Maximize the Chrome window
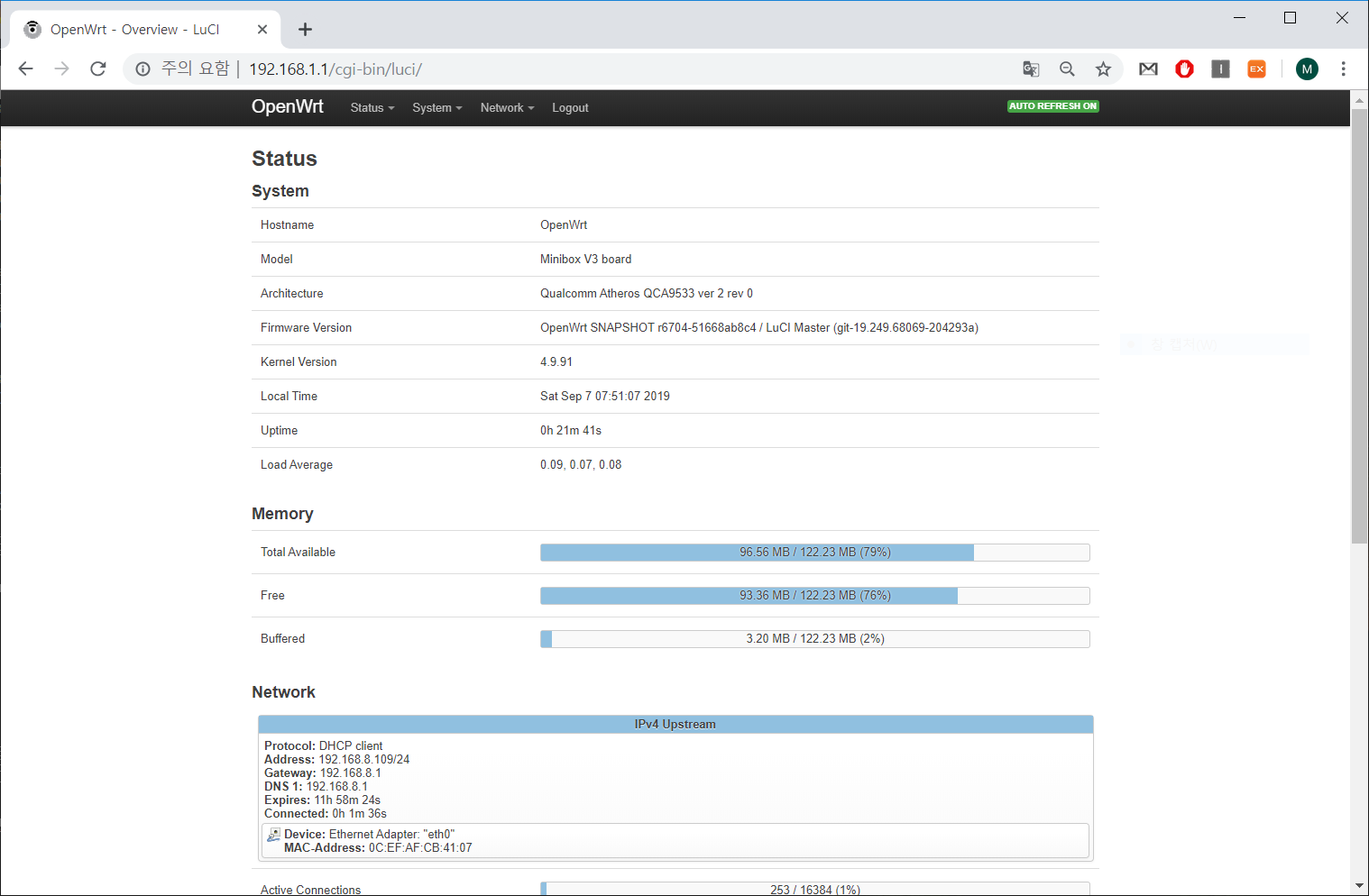 click(x=1291, y=17)
